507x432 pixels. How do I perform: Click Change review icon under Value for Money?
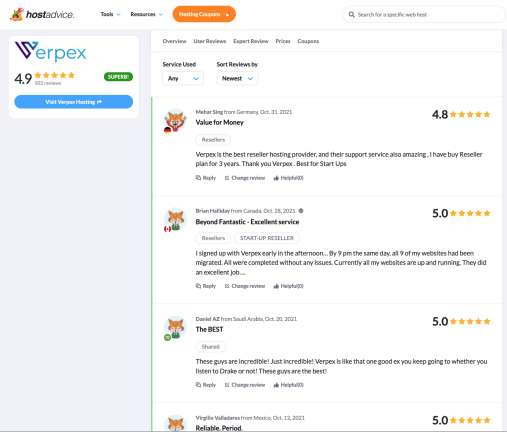(x=227, y=178)
